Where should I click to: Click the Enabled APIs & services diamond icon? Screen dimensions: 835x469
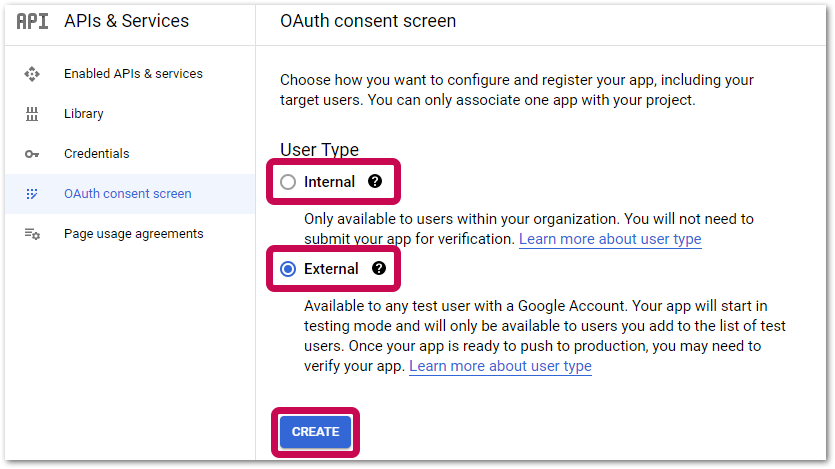point(32,74)
